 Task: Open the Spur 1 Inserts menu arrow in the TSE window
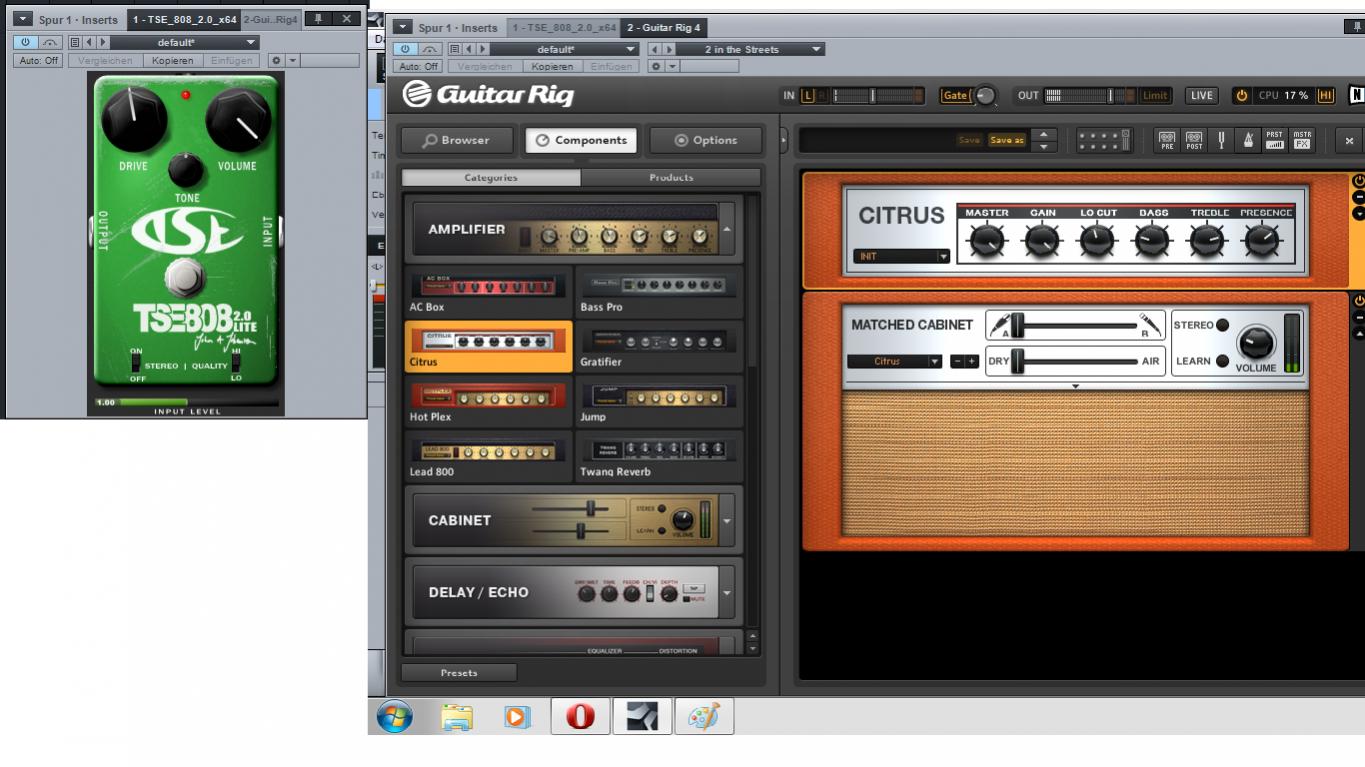23,19
